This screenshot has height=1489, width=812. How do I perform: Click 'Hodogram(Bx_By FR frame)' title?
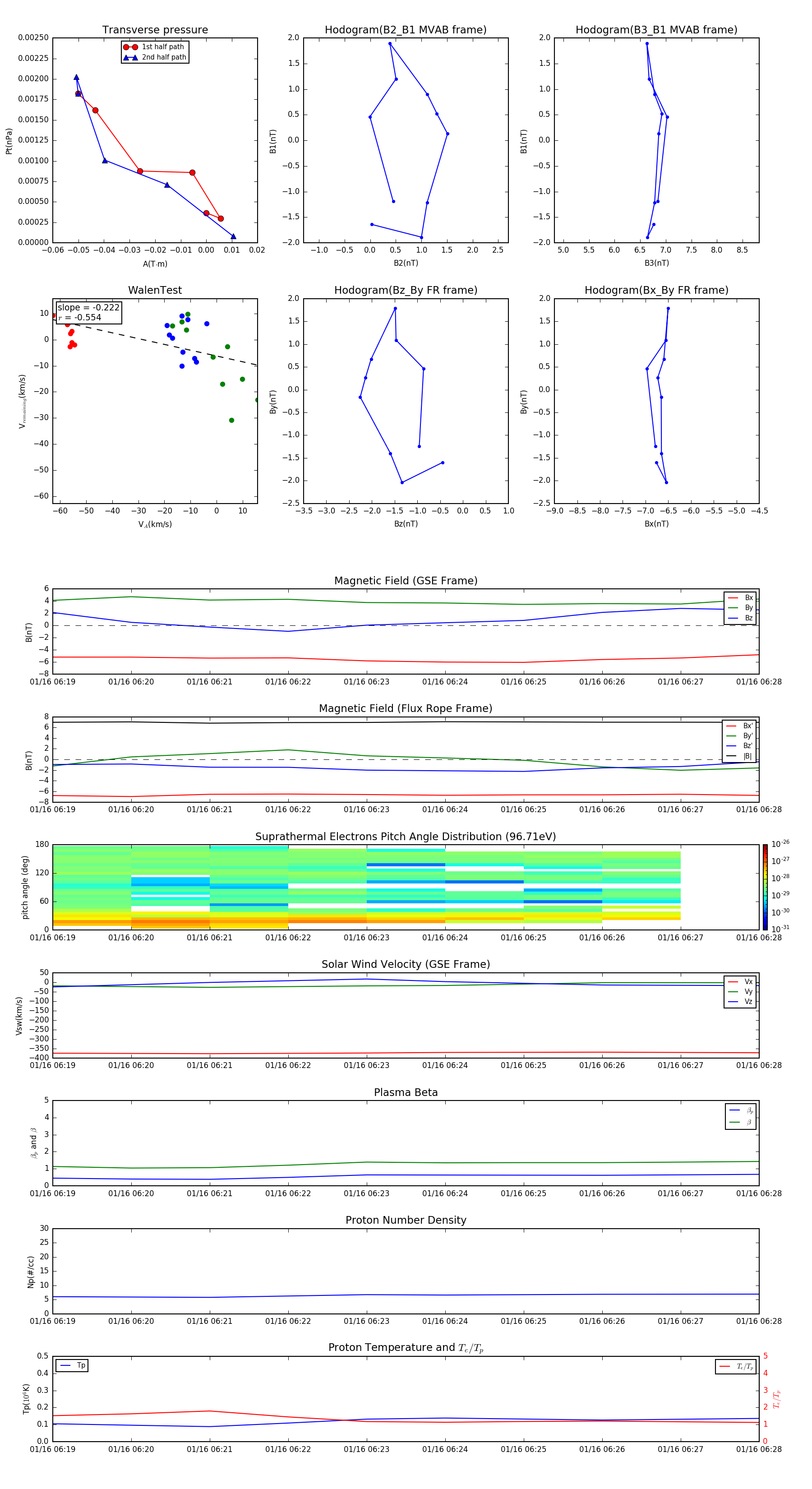tap(656, 290)
